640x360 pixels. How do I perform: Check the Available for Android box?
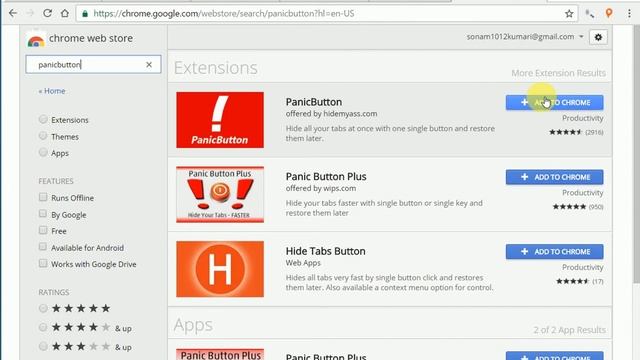(43, 247)
